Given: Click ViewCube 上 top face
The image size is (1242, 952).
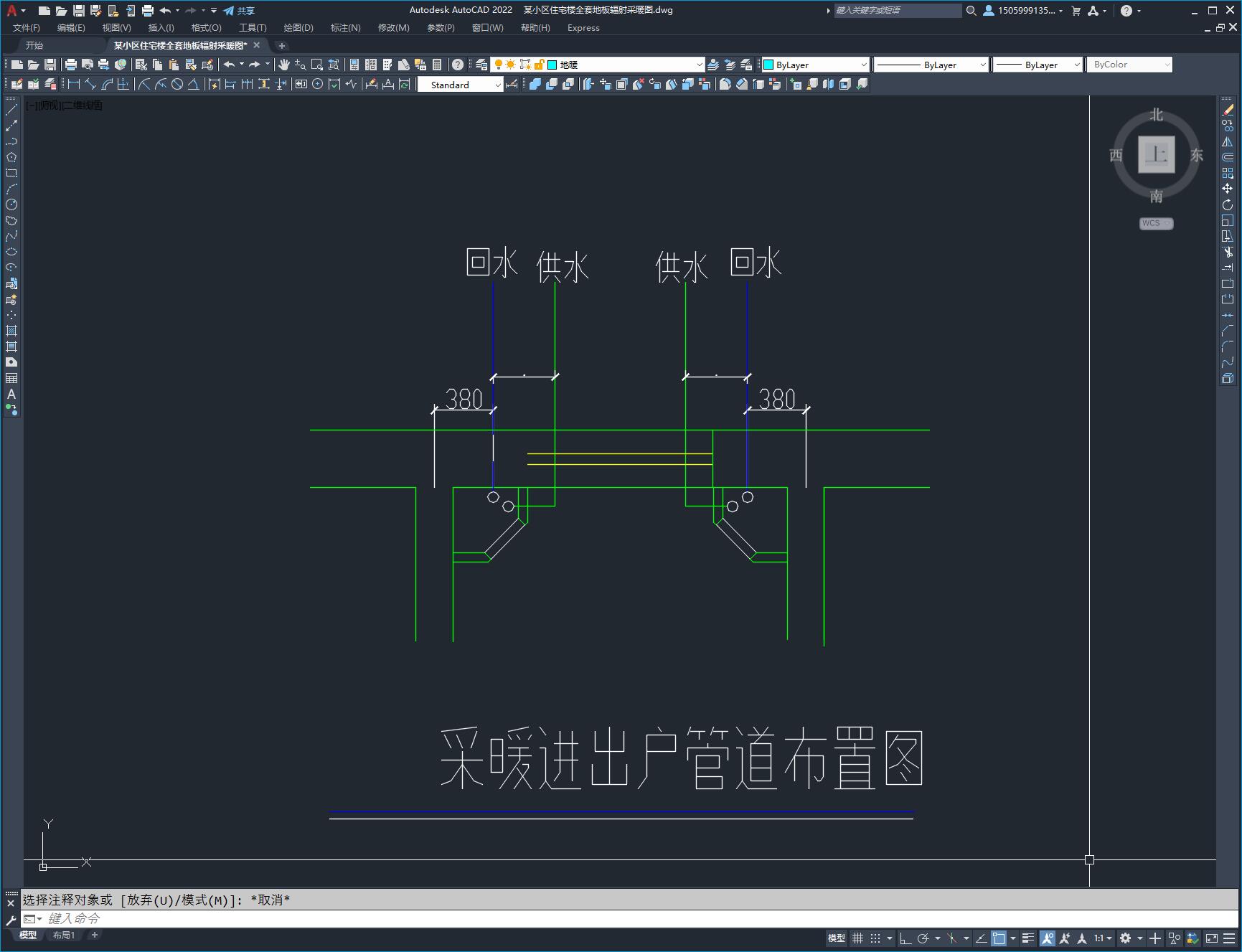Looking at the screenshot, I should (x=1156, y=154).
